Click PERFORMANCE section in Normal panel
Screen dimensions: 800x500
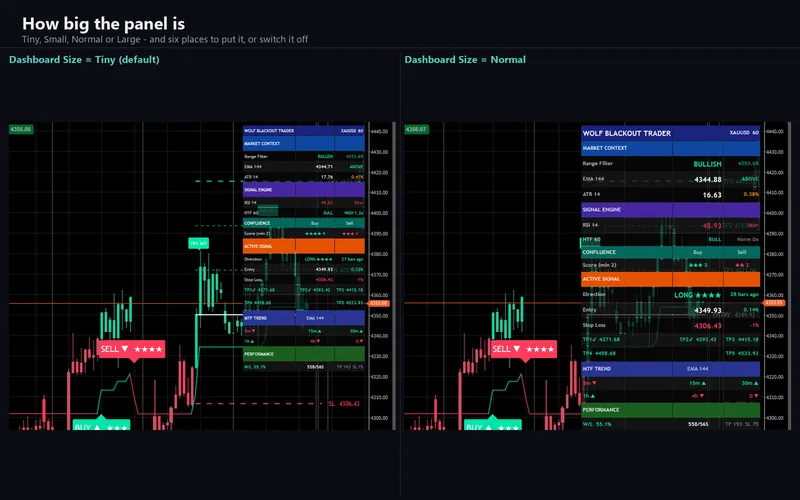coord(670,410)
